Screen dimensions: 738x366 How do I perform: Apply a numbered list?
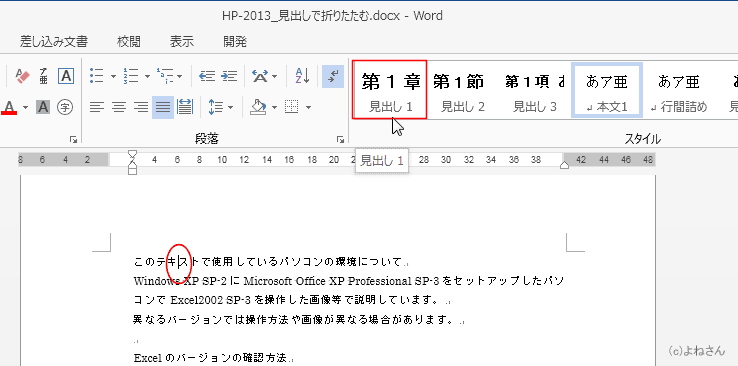tap(130, 76)
